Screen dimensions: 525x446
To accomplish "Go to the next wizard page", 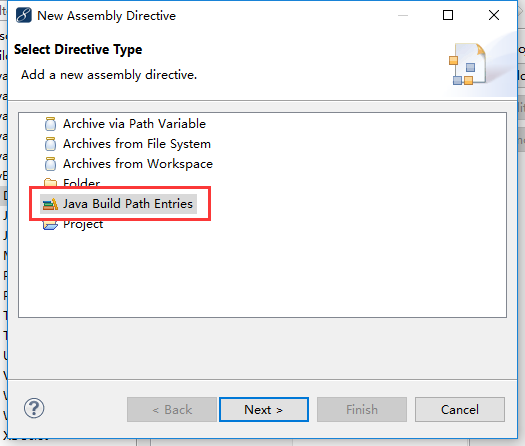I will [264, 410].
